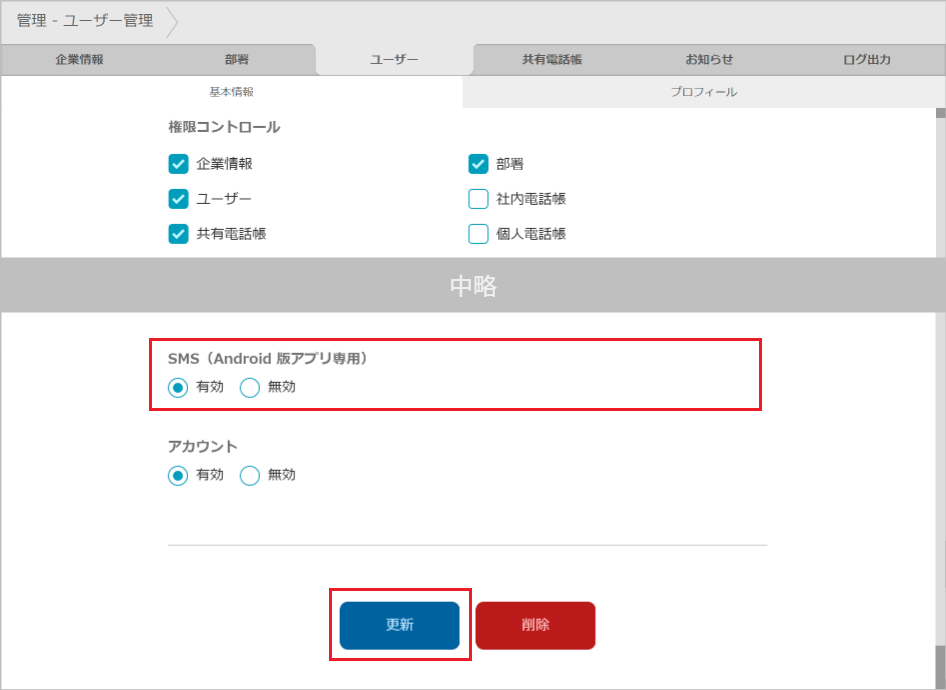The image size is (946, 690).
Task: Select 有効 radio under SMS setting
Action: [179, 388]
